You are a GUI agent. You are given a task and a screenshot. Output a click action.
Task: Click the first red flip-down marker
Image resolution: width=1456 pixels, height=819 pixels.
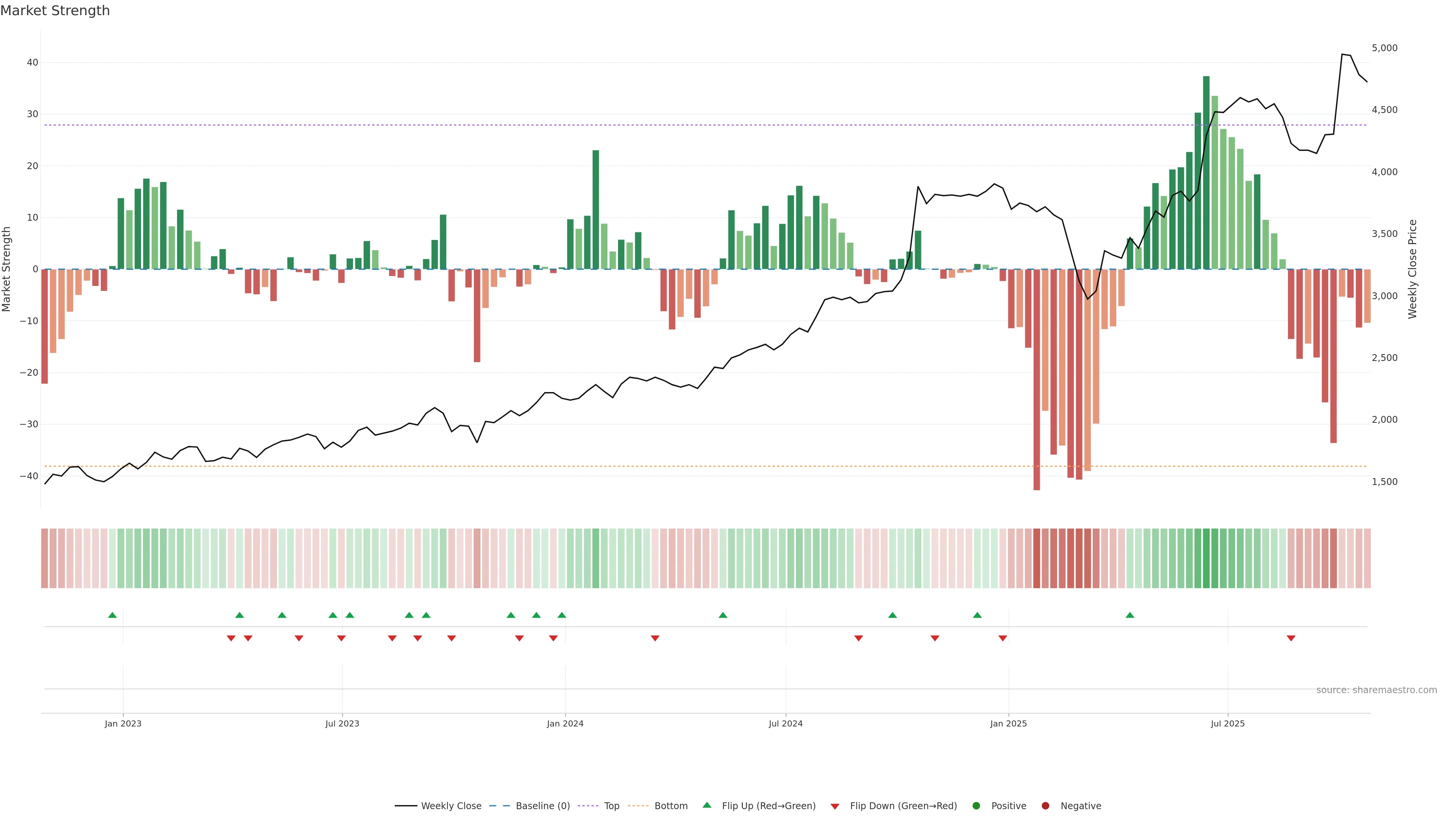point(231,638)
